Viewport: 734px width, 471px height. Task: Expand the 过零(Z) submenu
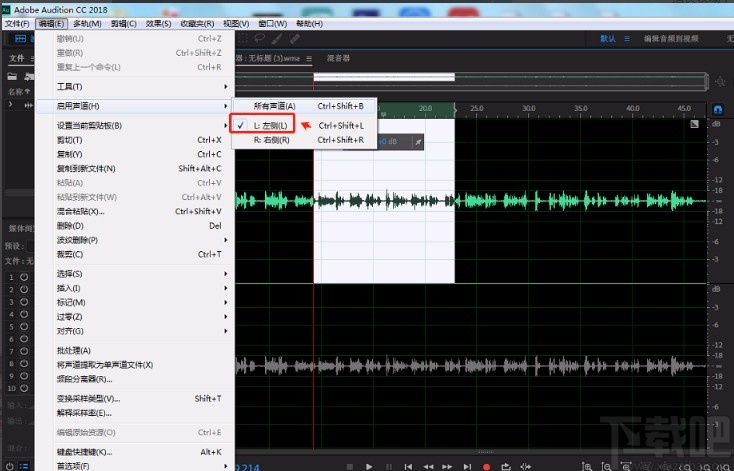click(x=135, y=317)
